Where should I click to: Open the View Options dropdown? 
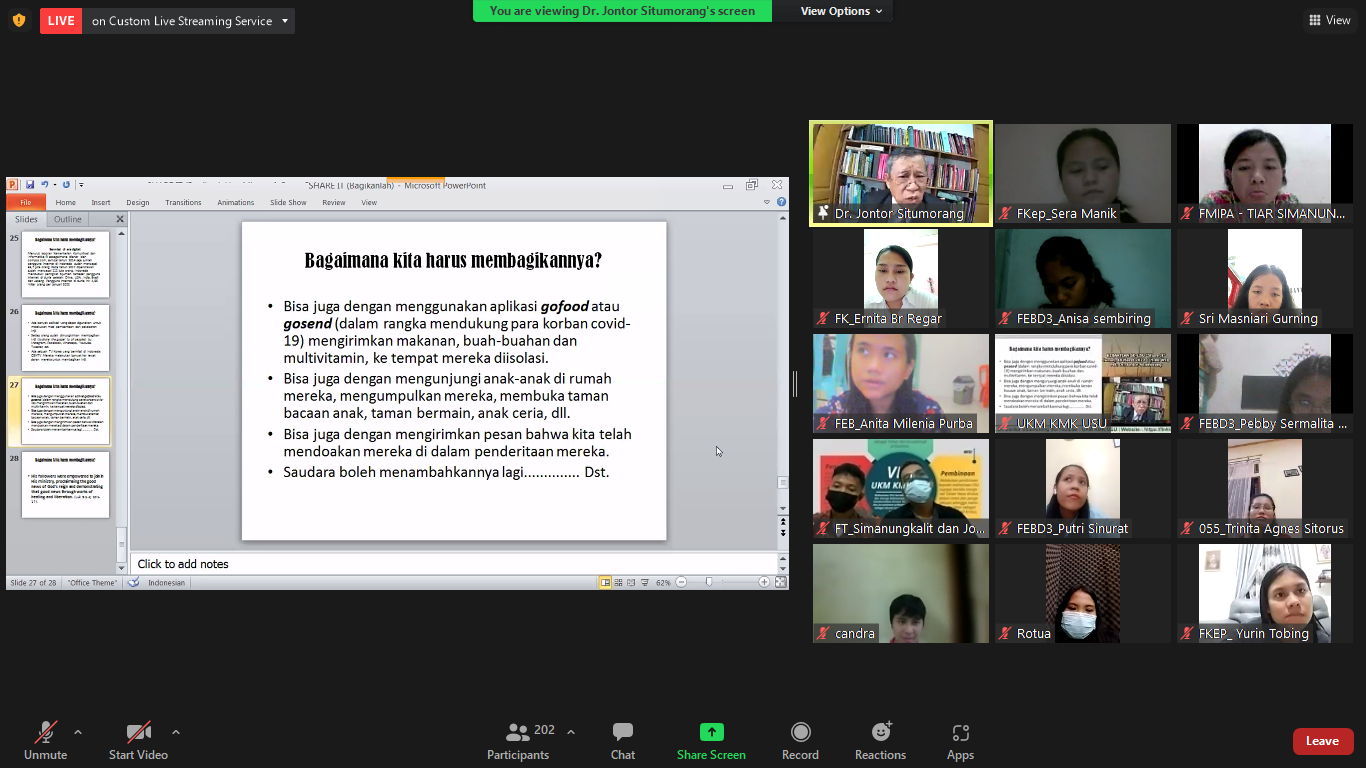click(841, 11)
